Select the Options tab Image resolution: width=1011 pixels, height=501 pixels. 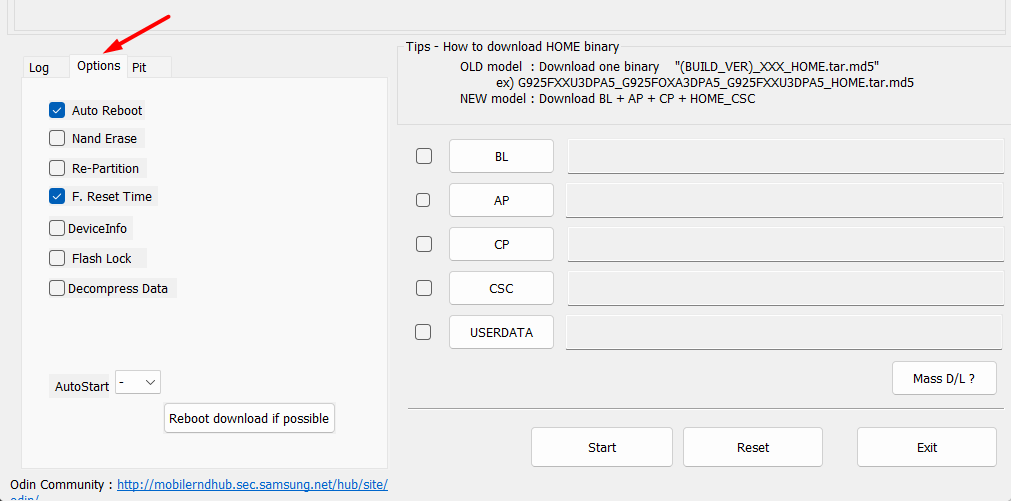99,66
